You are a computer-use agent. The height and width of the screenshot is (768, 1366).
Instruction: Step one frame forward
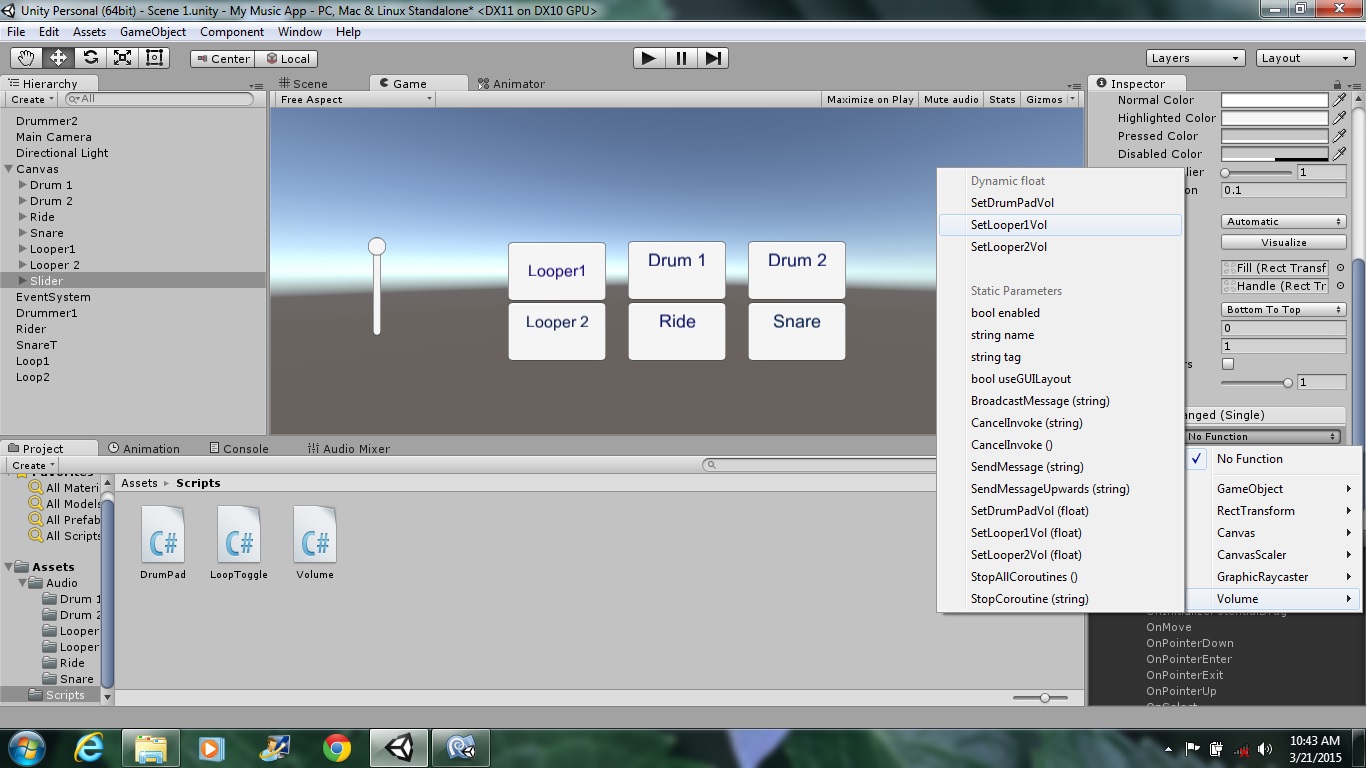(x=713, y=58)
